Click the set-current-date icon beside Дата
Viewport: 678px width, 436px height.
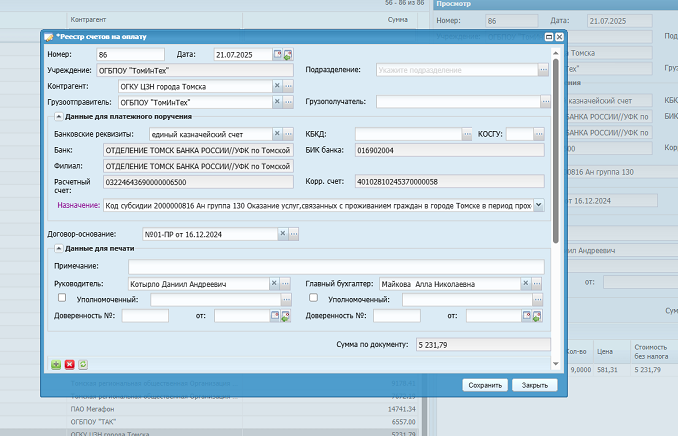point(288,54)
